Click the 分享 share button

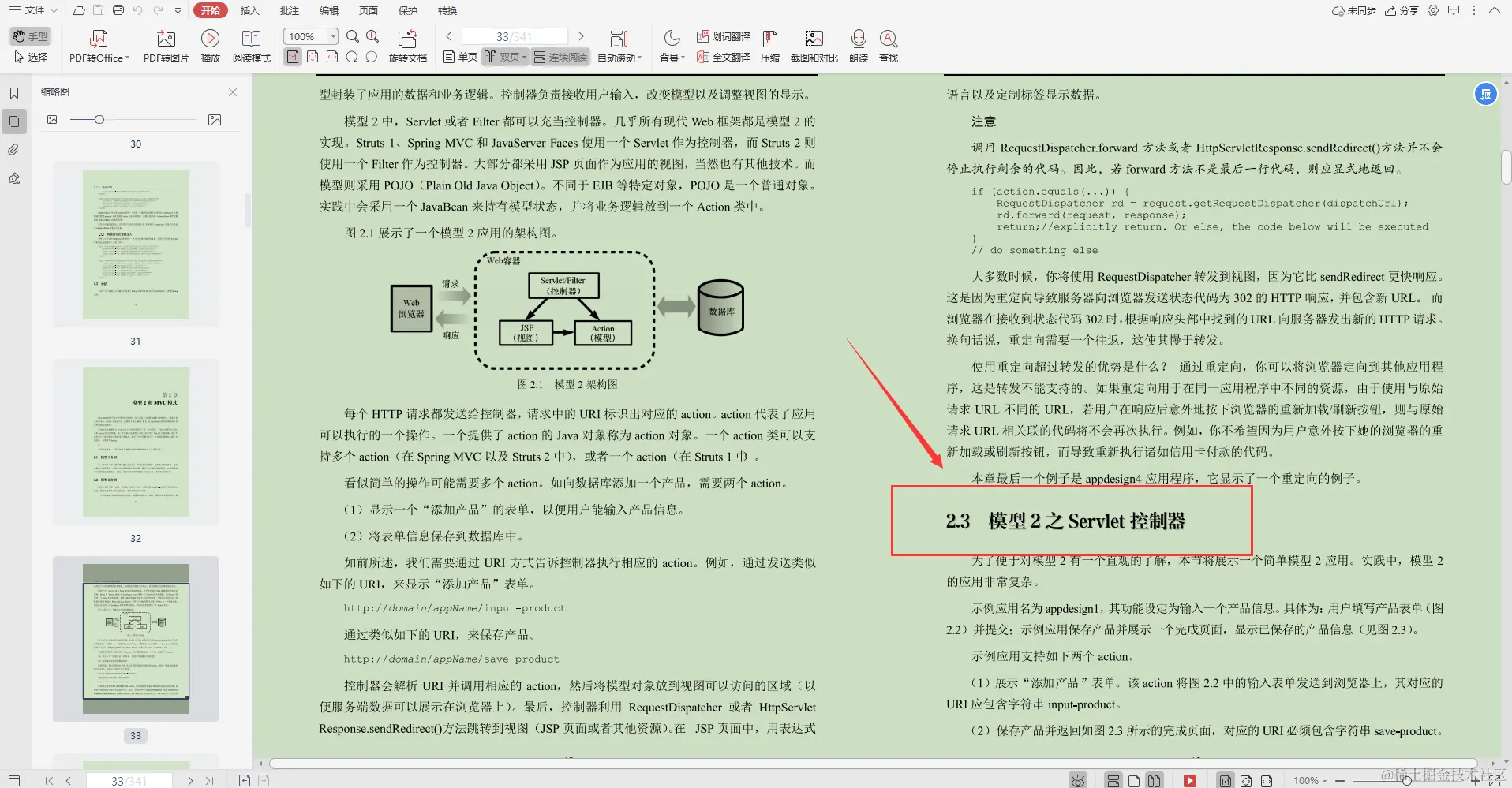coord(1402,10)
